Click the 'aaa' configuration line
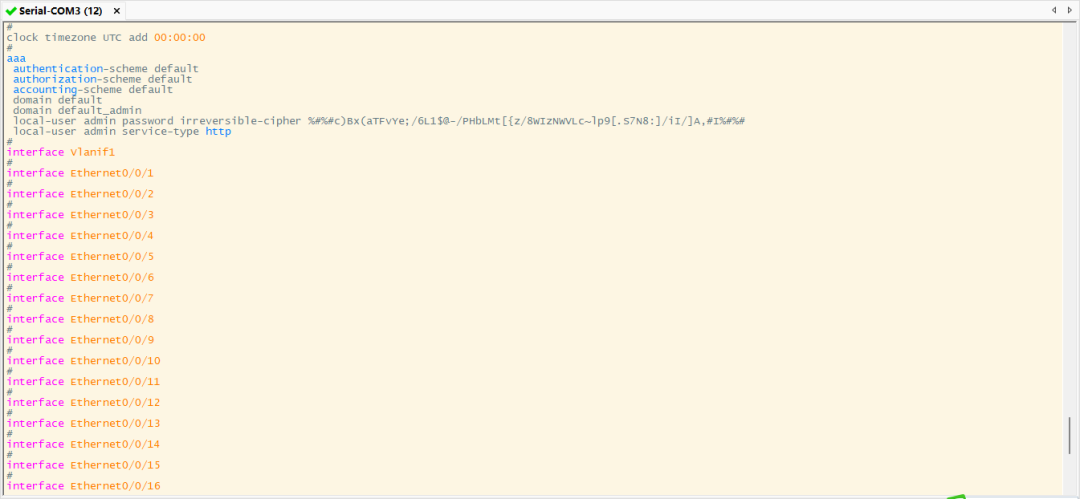The width and height of the screenshot is (1080, 499). click(x=17, y=58)
